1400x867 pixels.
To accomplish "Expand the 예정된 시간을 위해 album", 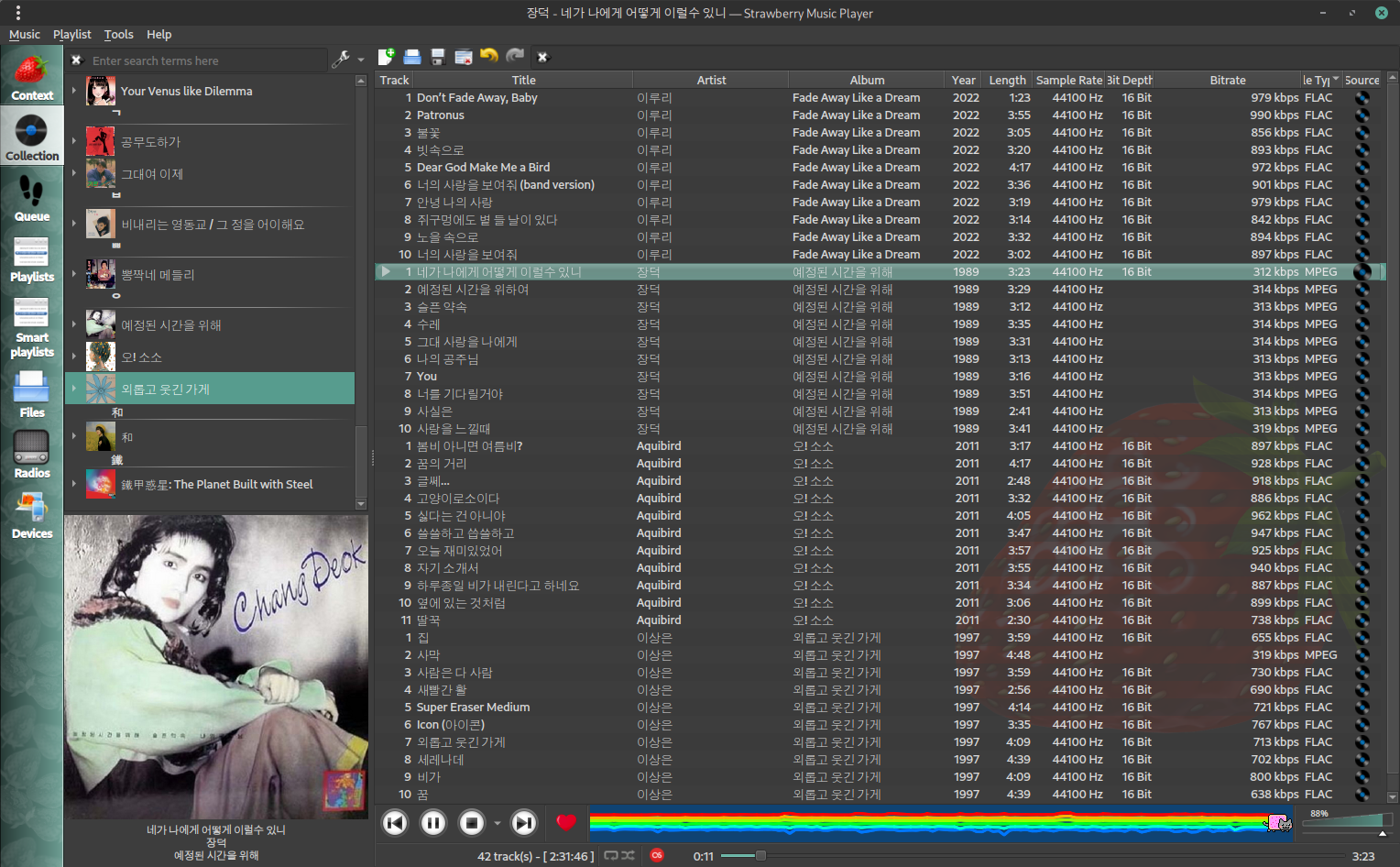I will [x=74, y=324].
